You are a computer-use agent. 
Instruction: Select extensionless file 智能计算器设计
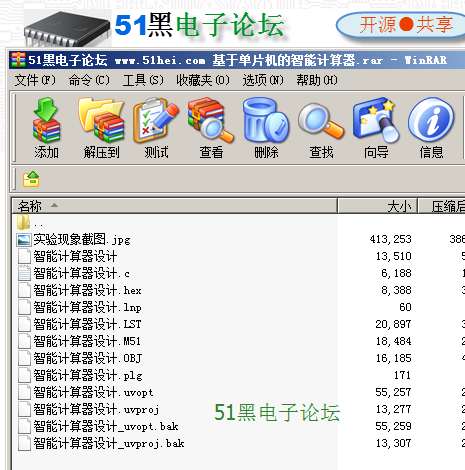tap(75, 256)
